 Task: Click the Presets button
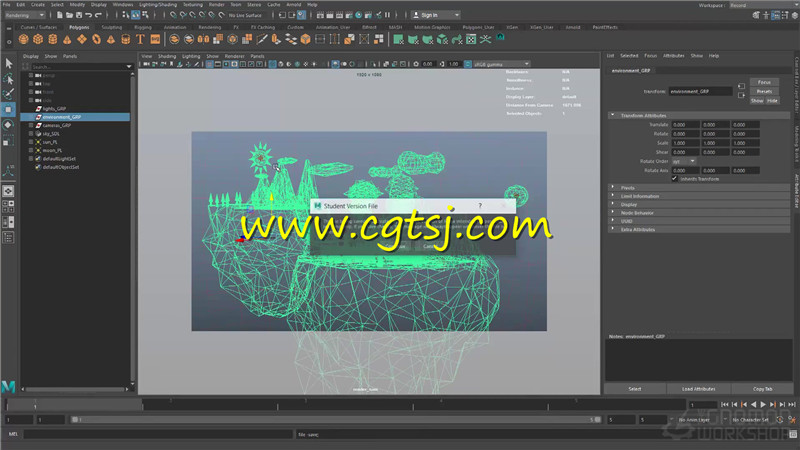[764, 91]
